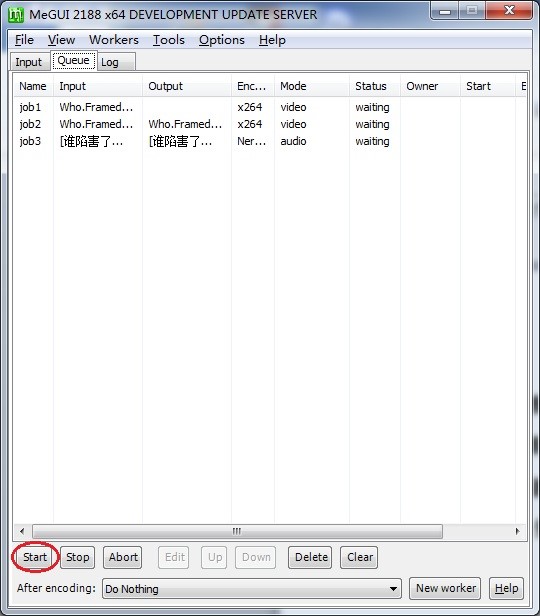Viewport: 540px width, 616px height.
Task: Click the left scroll arrow of the queue
Action: coord(22,531)
